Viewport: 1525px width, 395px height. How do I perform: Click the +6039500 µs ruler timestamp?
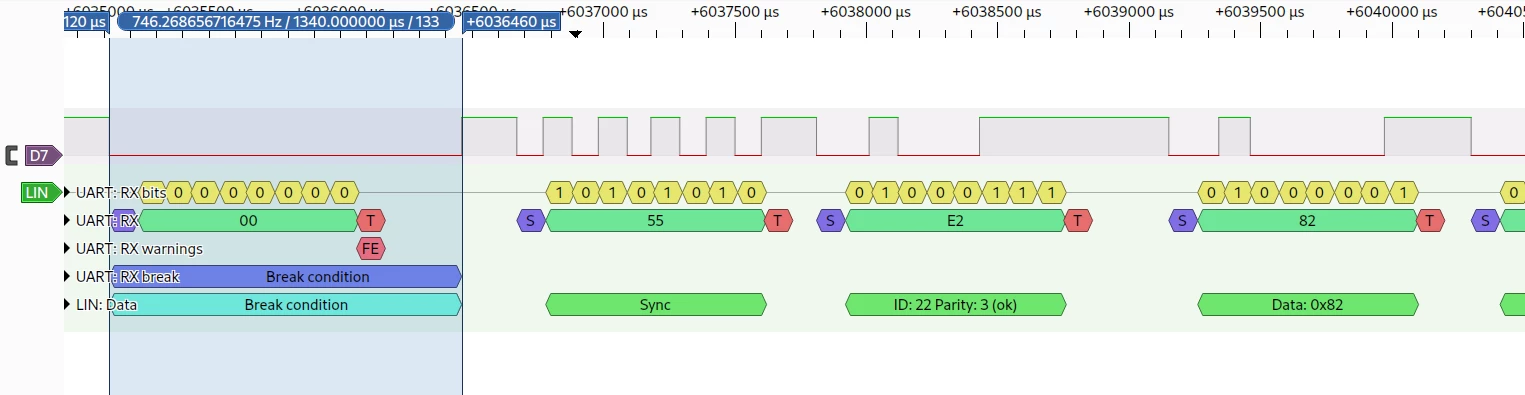[x=1259, y=12]
